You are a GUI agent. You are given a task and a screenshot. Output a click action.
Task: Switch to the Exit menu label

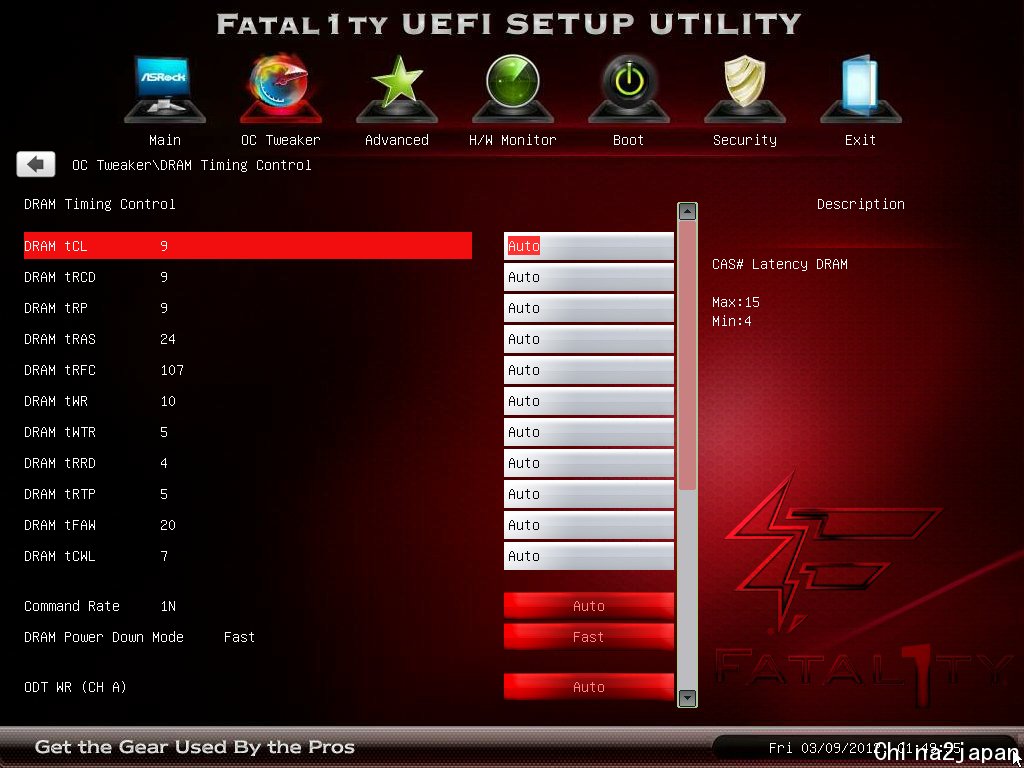[860, 140]
